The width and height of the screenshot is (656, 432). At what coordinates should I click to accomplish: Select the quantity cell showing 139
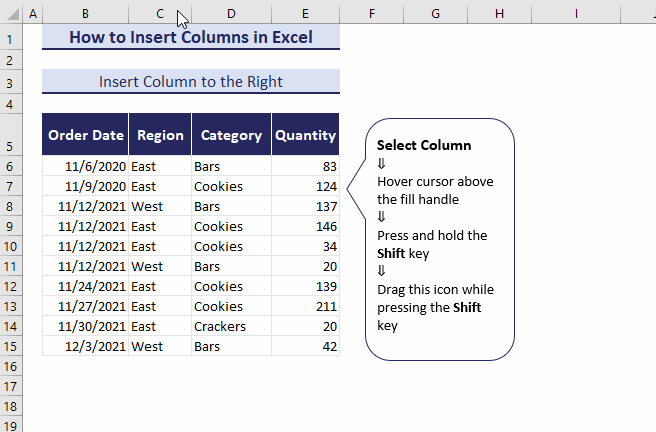tap(305, 286)
